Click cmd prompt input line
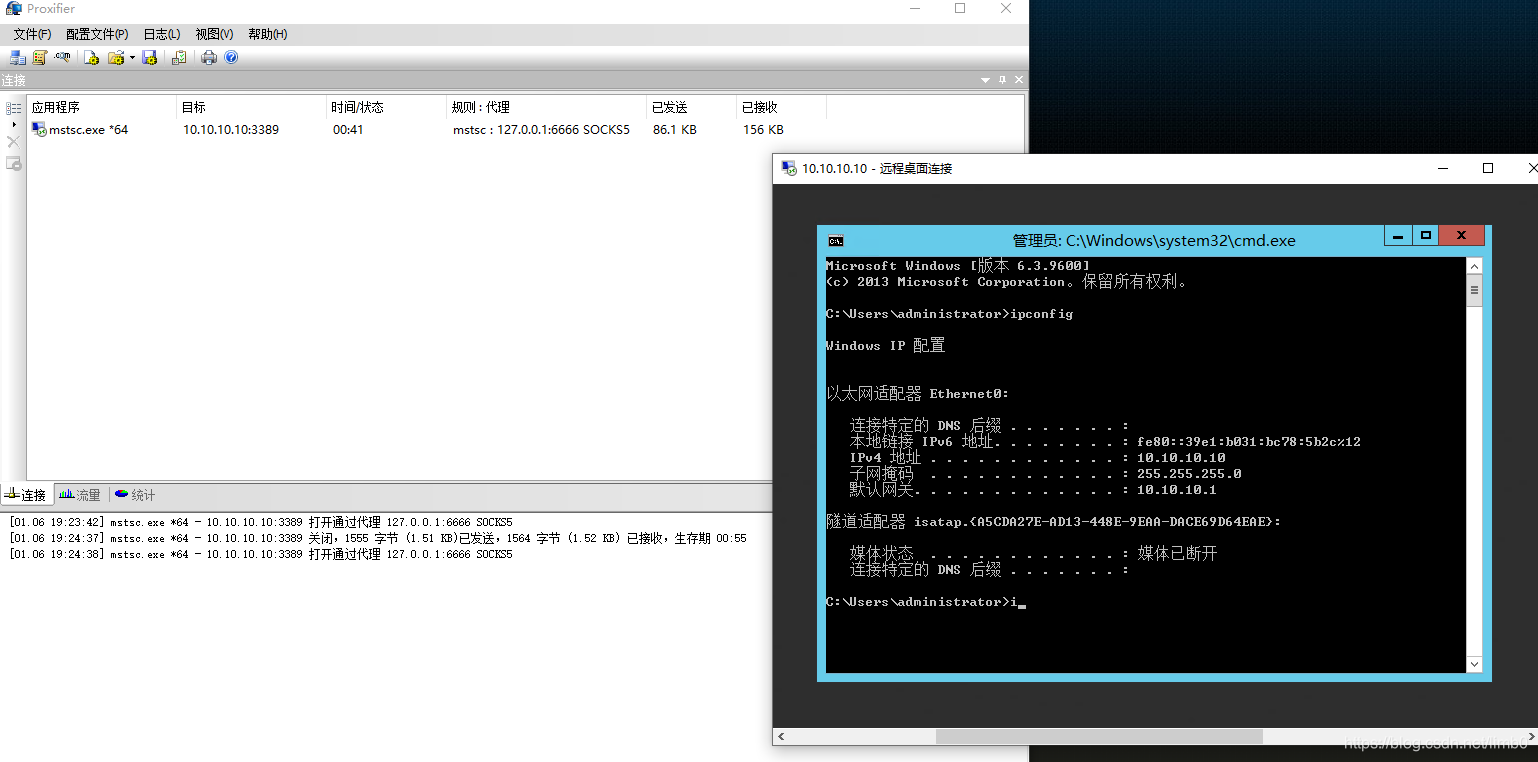1538x762 pixels. point(927,602)
